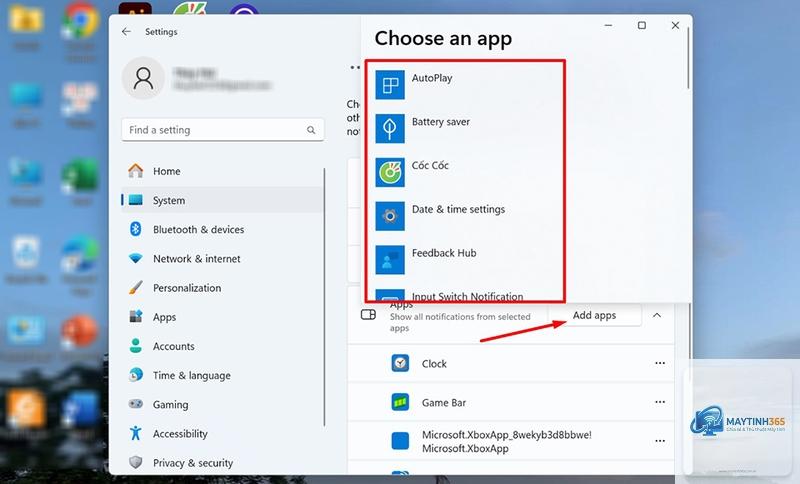Viewport: 800px width, 484px height.
Task: Open Google Chrome on the desktop
Action: [80, 20]
